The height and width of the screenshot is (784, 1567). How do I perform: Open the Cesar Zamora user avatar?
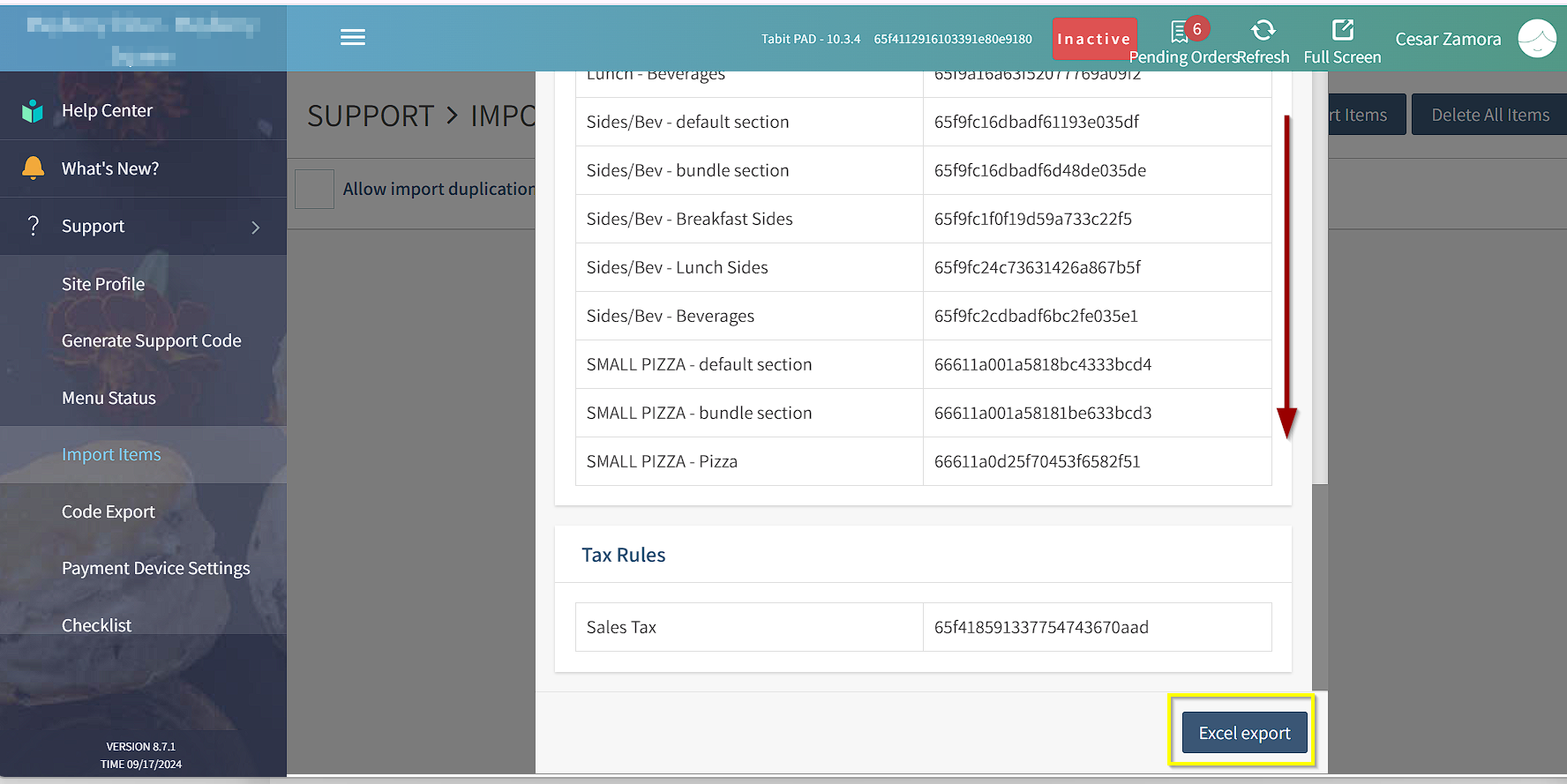pyautogui.click(x=1536, y=39)
